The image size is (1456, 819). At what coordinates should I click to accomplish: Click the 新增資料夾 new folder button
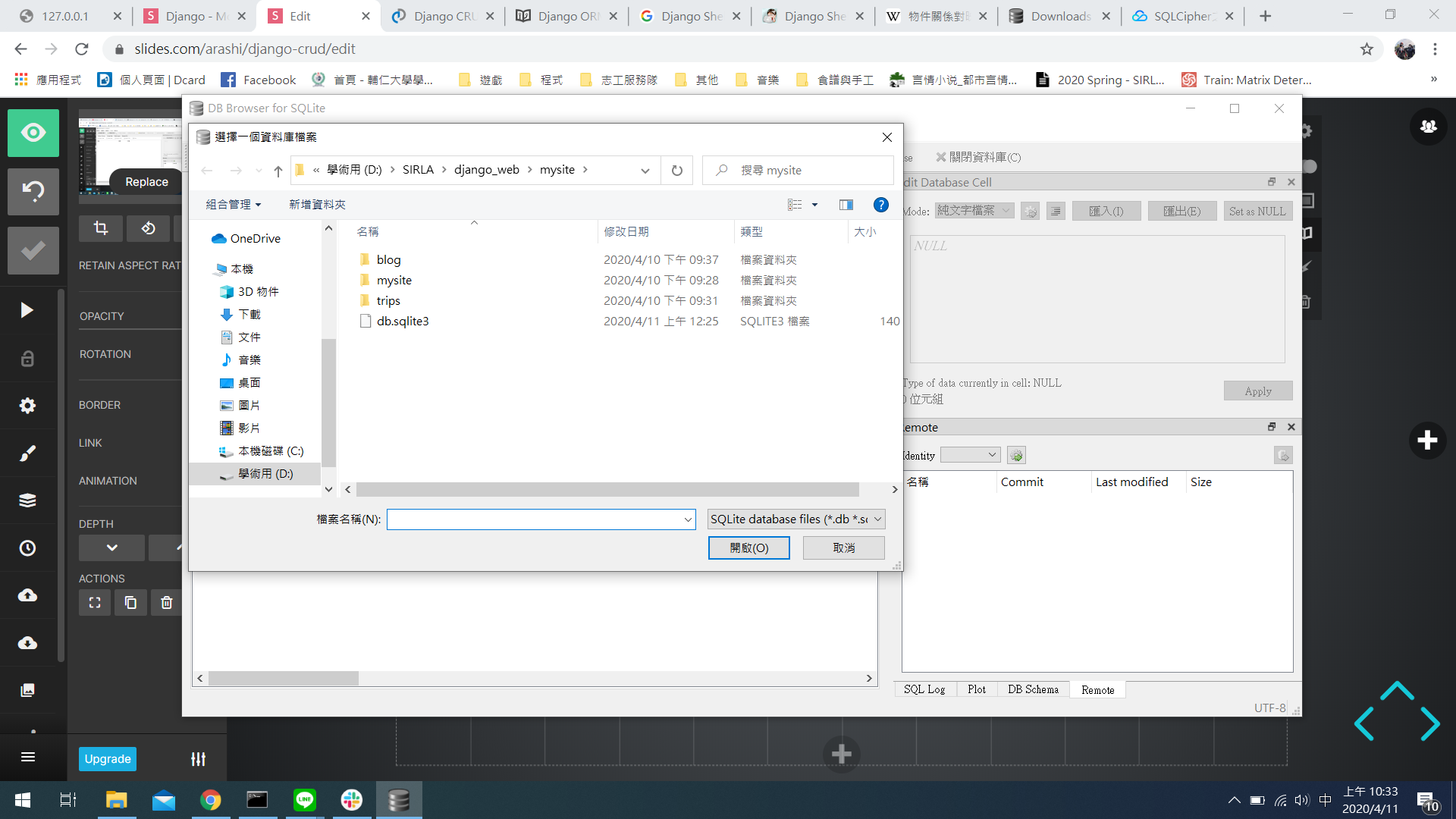[x=317, y=205]
